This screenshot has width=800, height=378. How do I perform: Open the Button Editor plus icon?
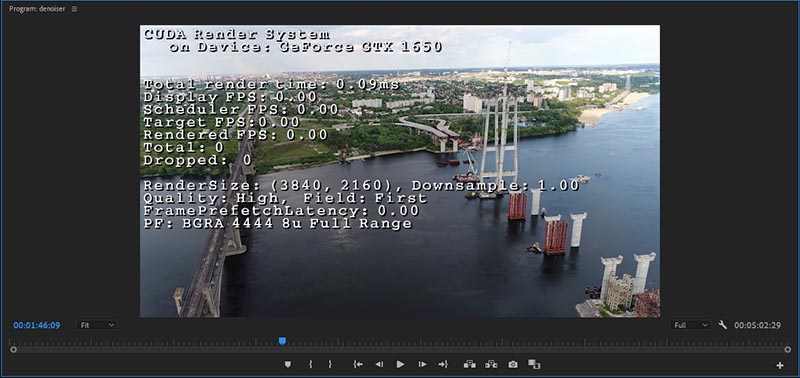780,365
